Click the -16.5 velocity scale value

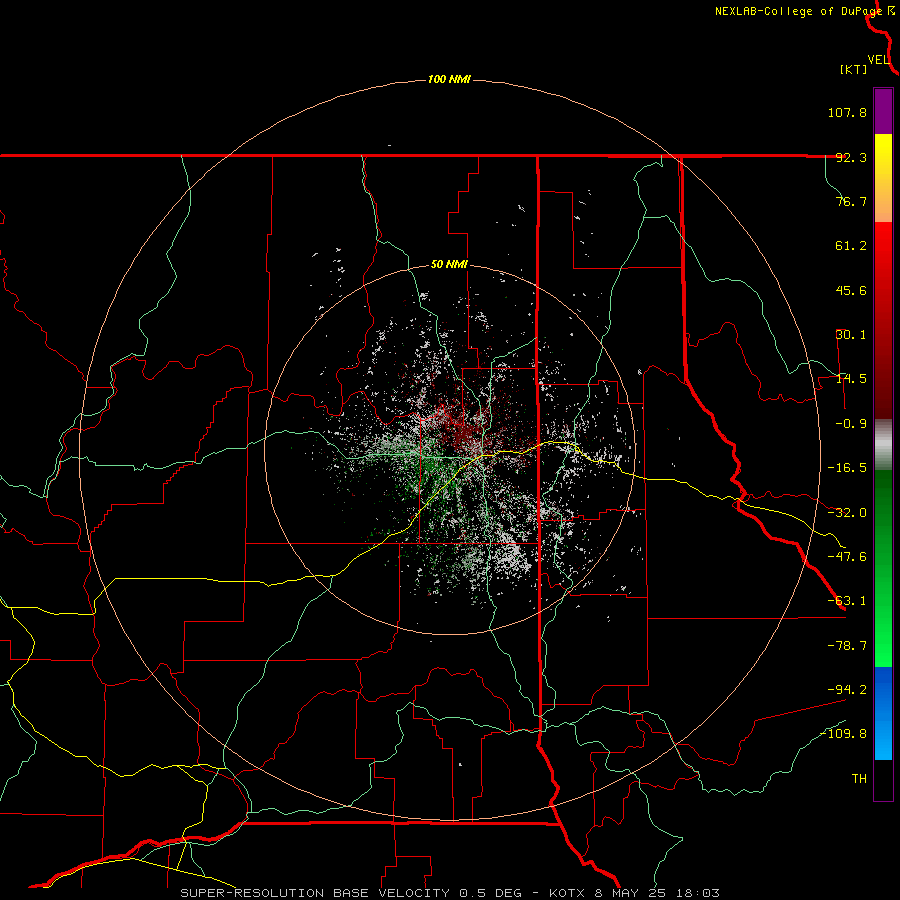click(x=847, y=468)
